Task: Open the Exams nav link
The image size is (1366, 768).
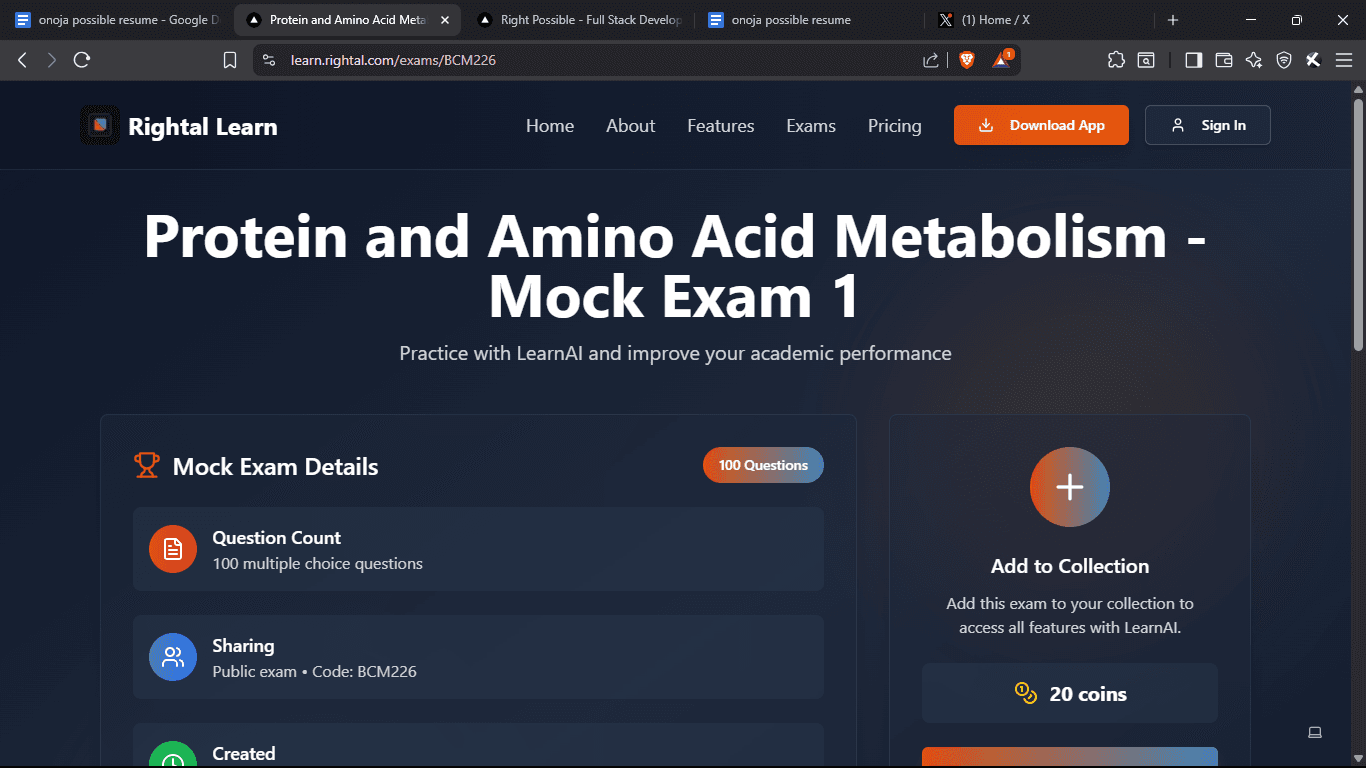Action: 811,126
